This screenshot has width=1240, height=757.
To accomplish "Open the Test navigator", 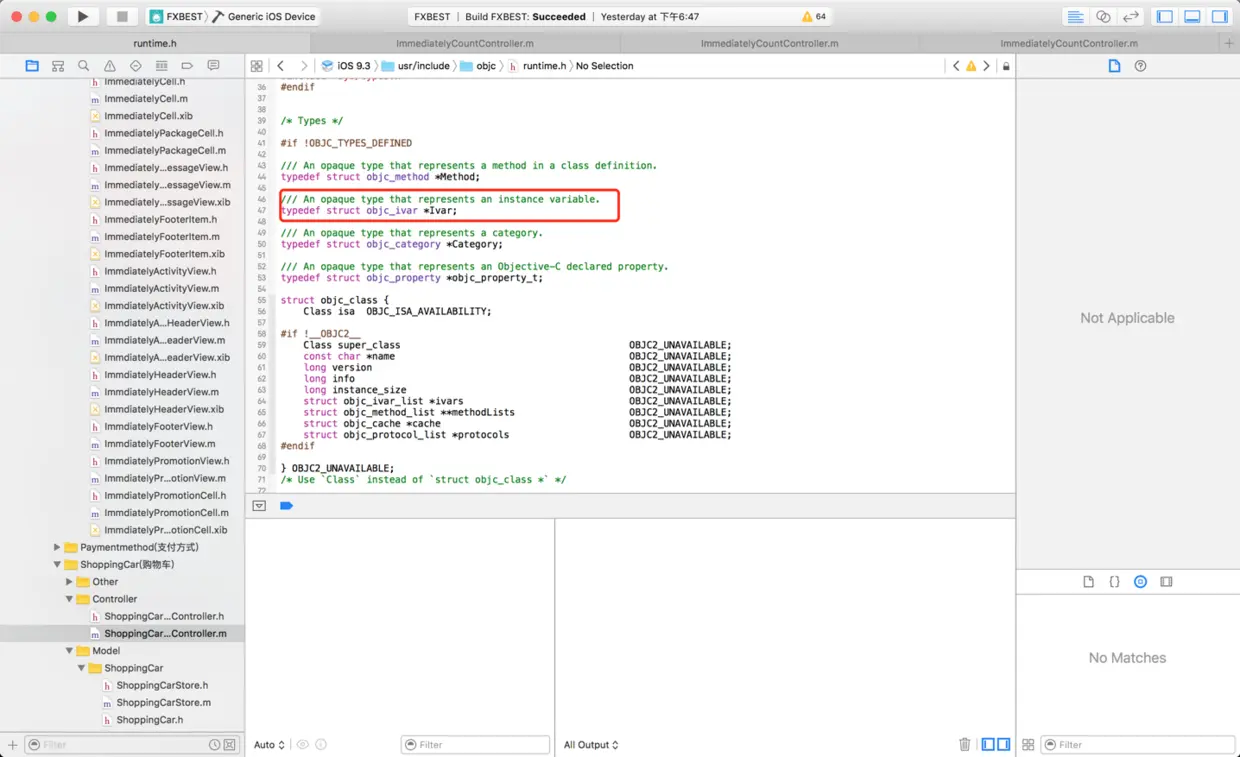I will click(136, 66).
